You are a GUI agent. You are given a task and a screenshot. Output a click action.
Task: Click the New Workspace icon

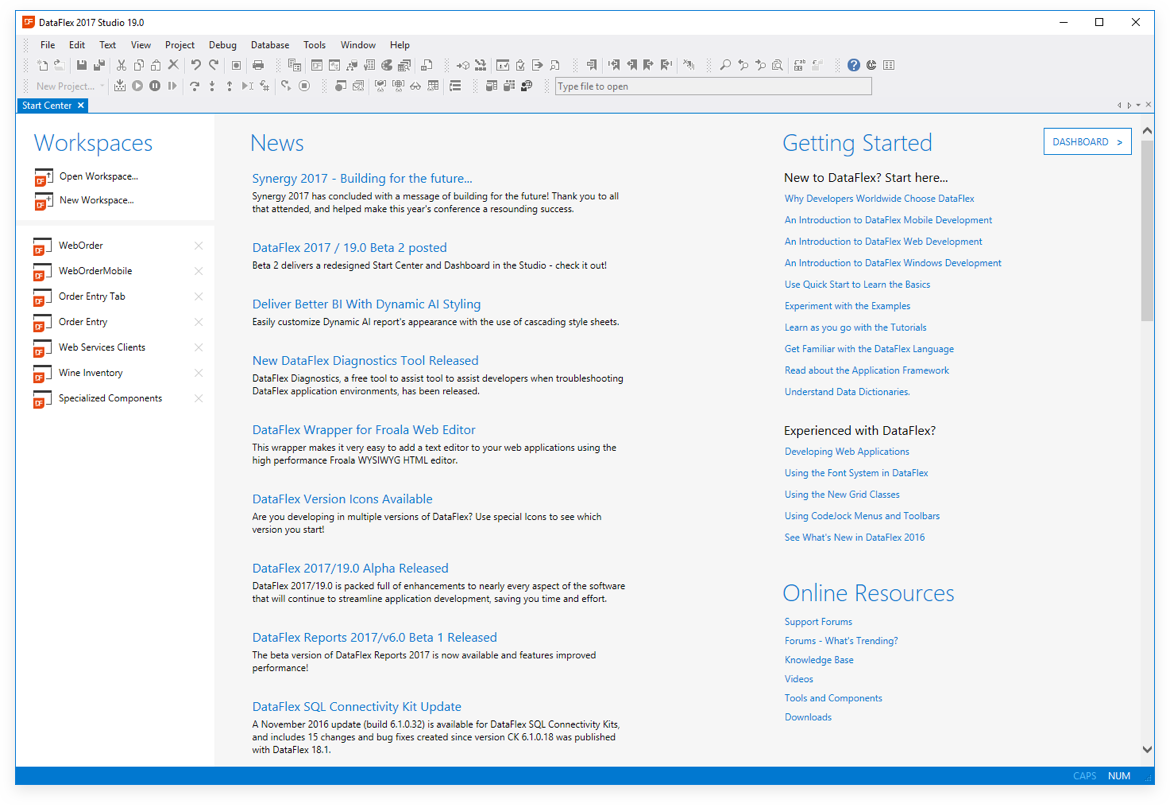[x=43, y=201]
